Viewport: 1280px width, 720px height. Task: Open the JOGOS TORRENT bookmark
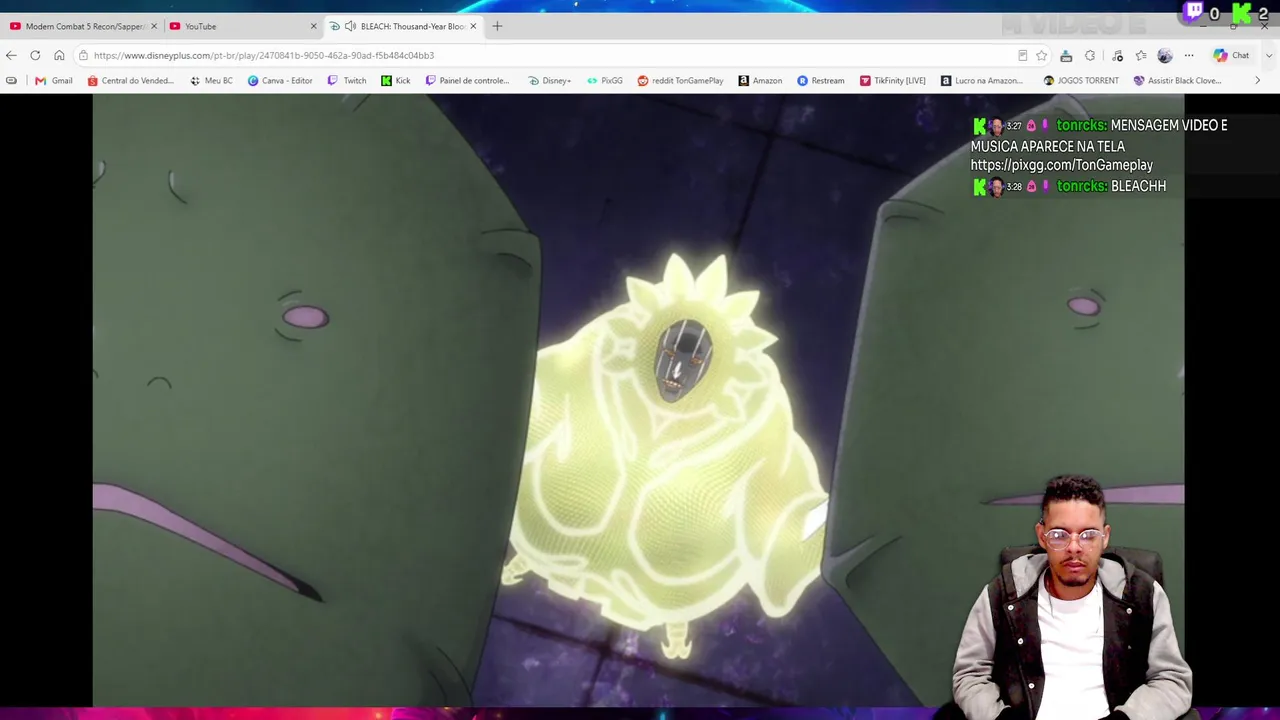point(1081,80)
